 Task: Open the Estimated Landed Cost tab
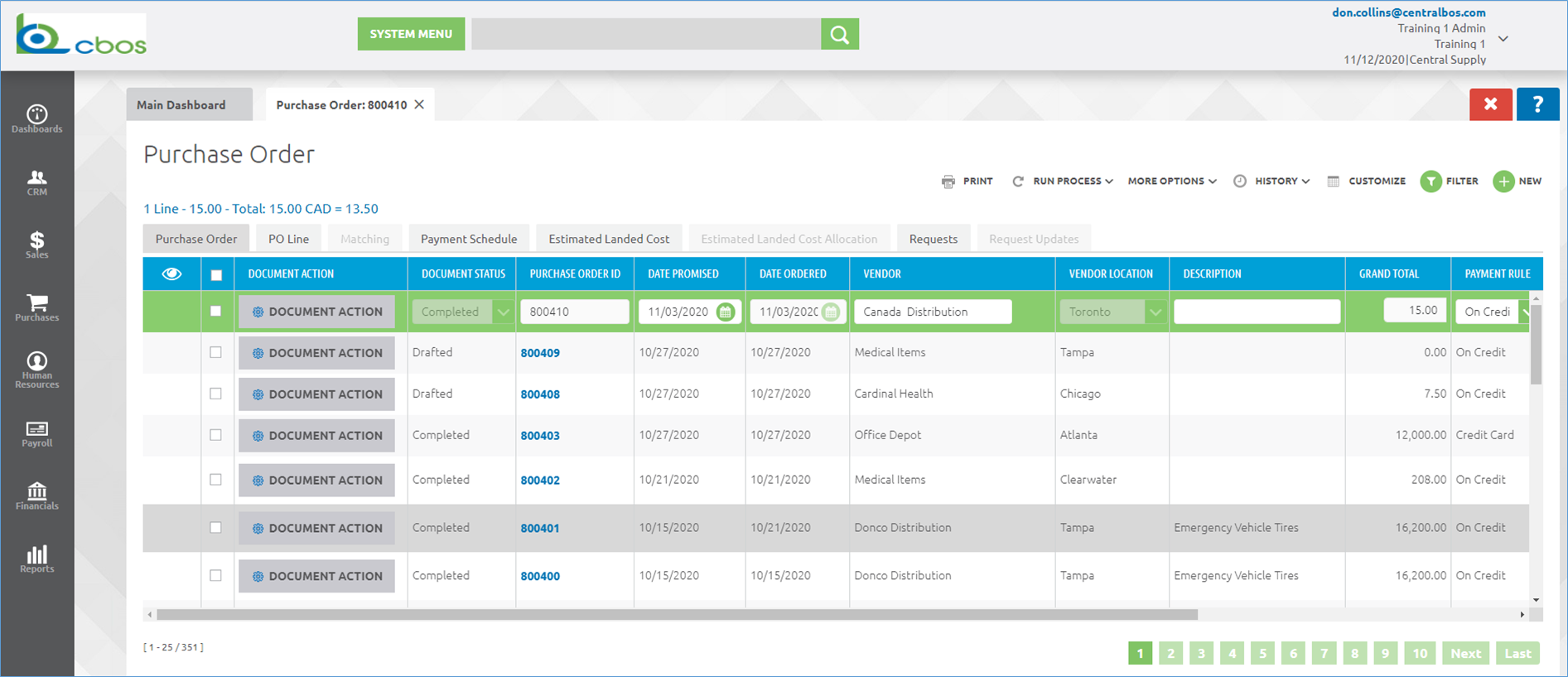[x=609, y=239]
